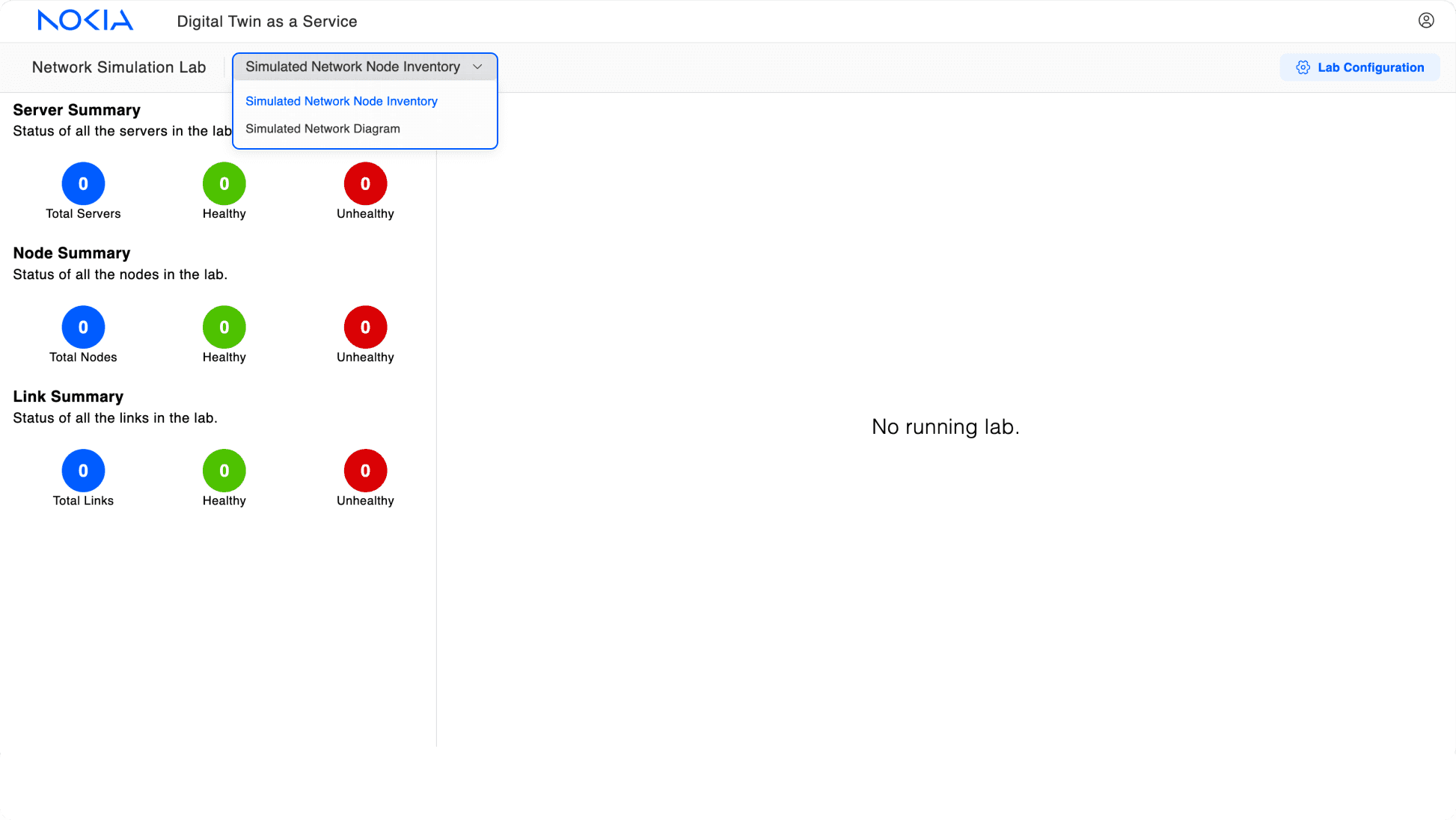Click the green Healthy servers circle
Viewport: 1456px width, 820px height.
224,183
